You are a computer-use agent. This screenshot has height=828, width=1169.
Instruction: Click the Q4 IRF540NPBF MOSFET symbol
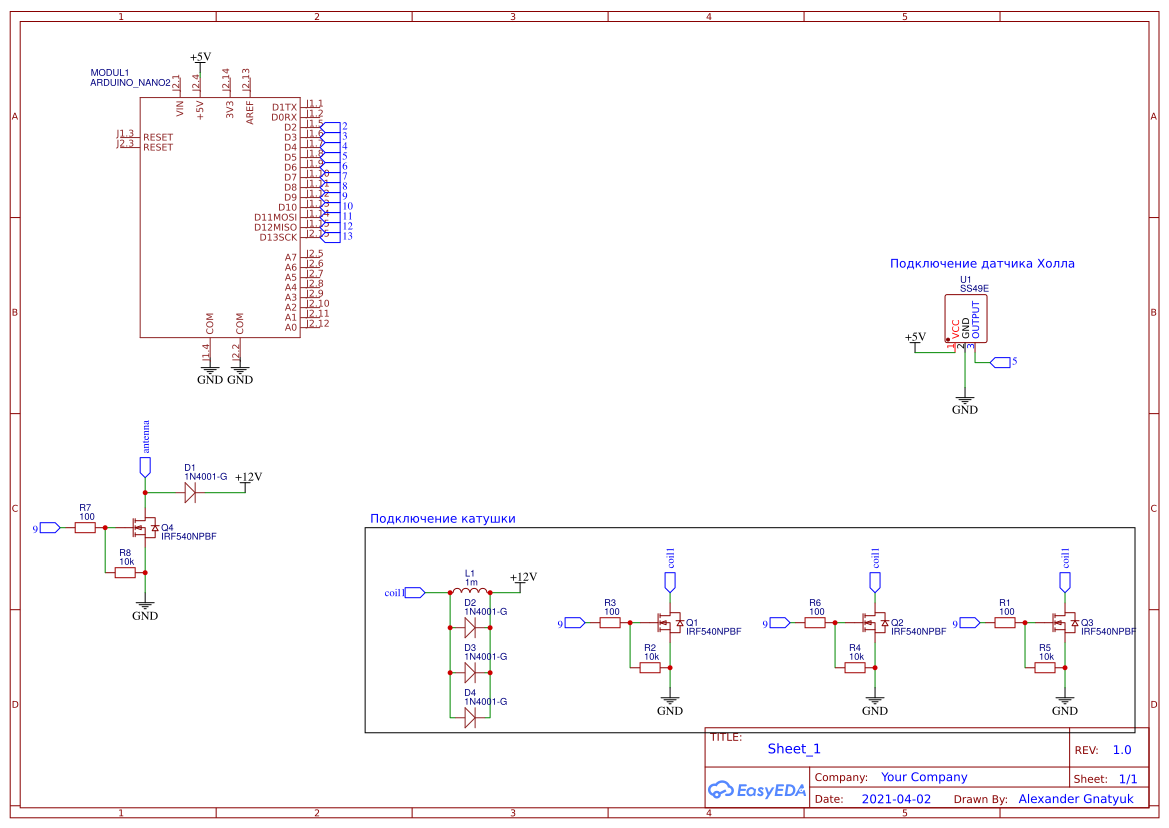point(145,528)
